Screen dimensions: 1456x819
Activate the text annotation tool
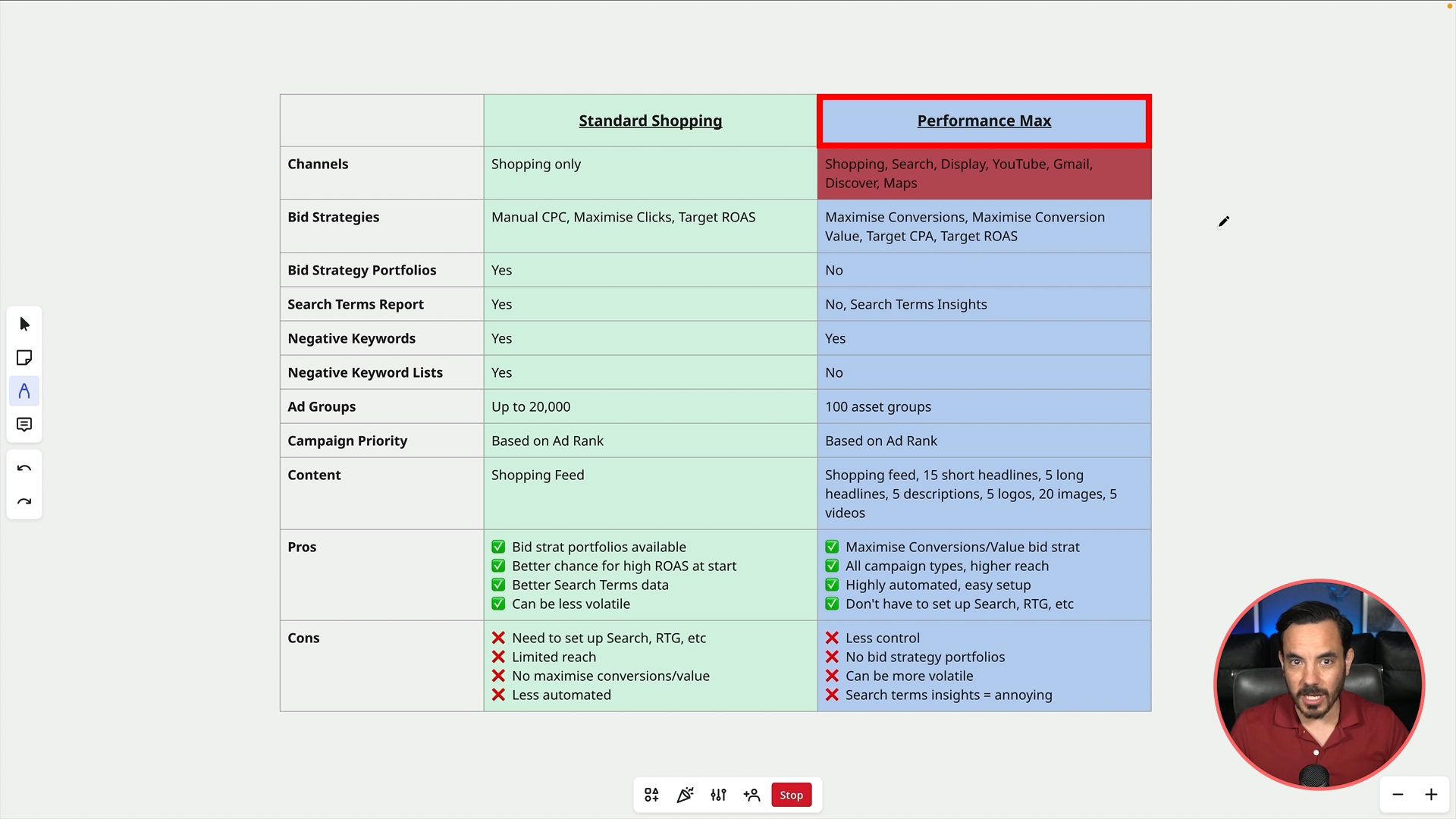(24, 391)
